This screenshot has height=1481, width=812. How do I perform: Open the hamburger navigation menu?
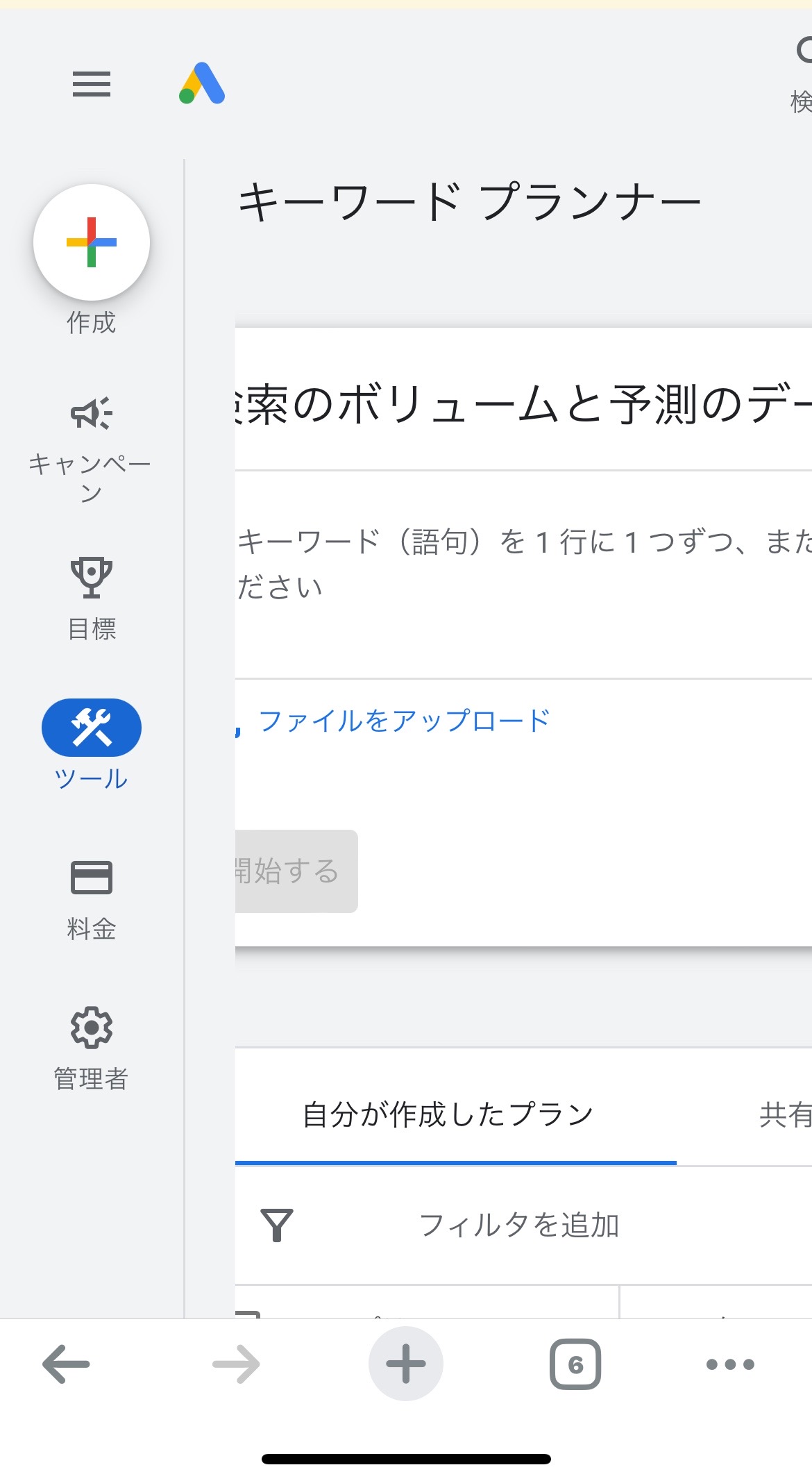pos(92,84)
